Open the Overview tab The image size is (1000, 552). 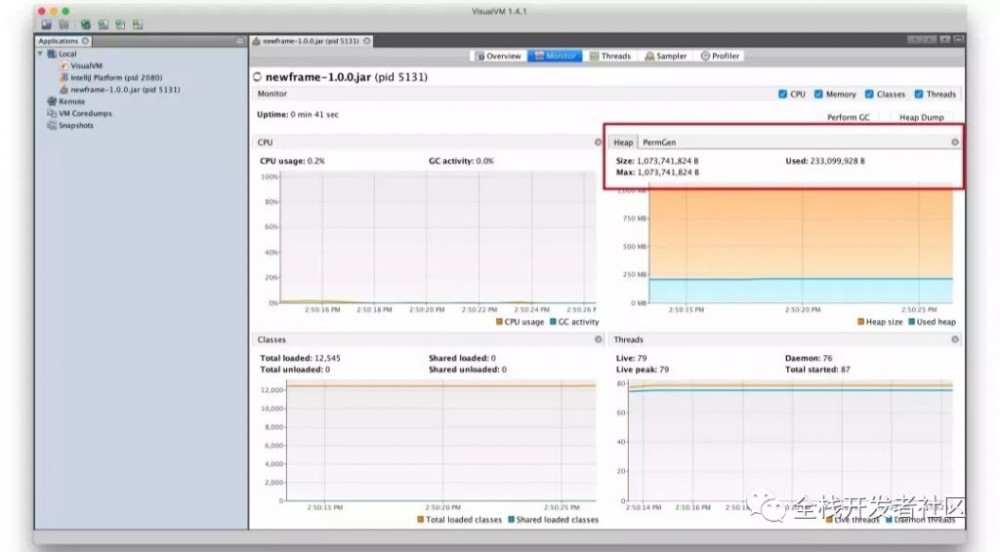pos(498,56)
